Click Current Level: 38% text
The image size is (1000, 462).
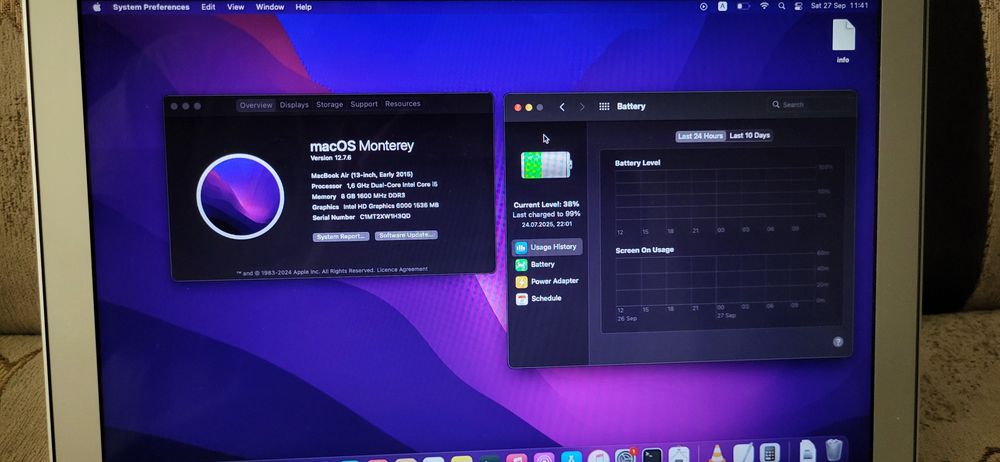(x=547, y=205)
